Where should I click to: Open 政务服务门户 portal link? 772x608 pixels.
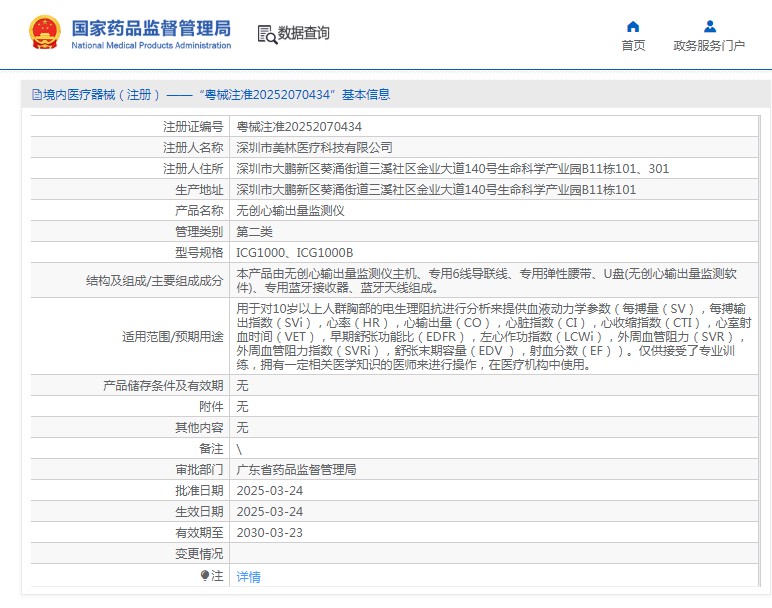(709, 46)
